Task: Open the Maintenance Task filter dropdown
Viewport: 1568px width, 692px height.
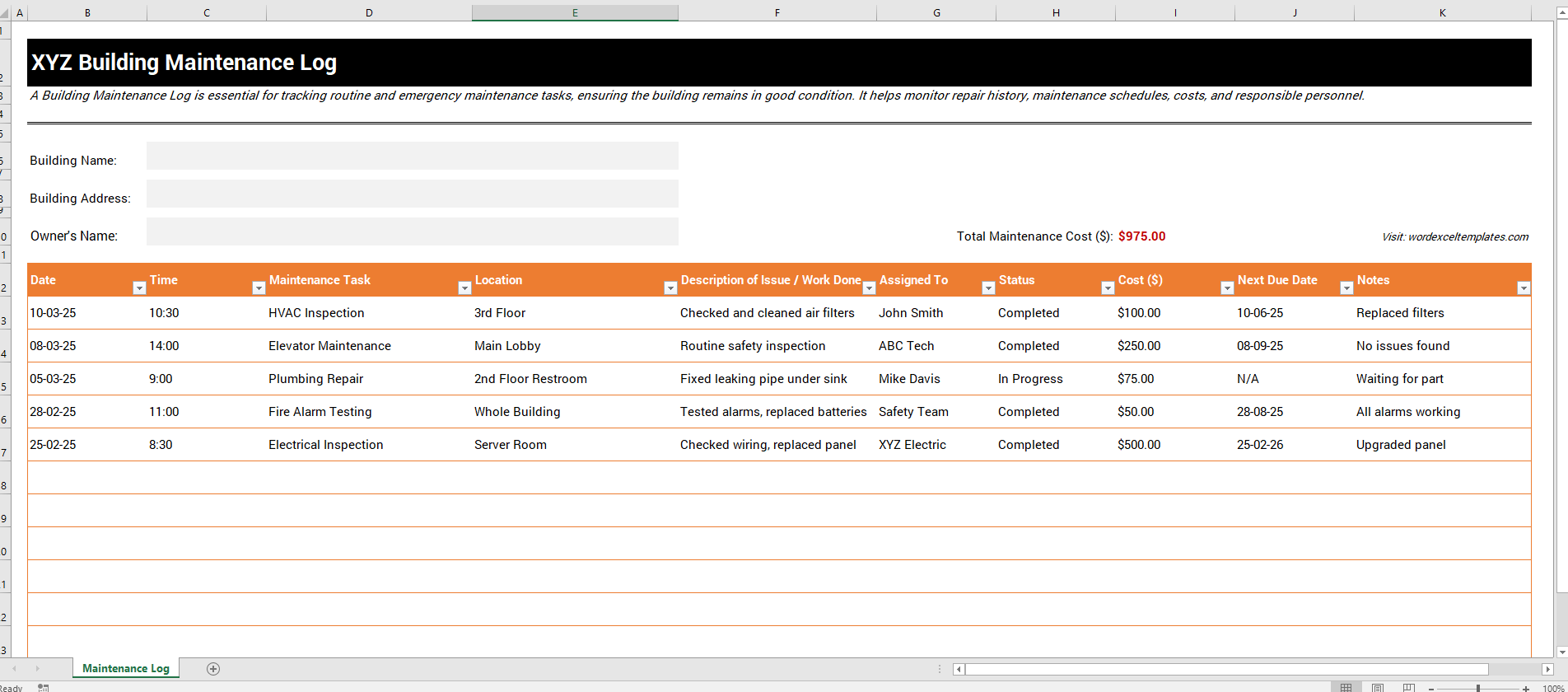Action: point(464,288)
